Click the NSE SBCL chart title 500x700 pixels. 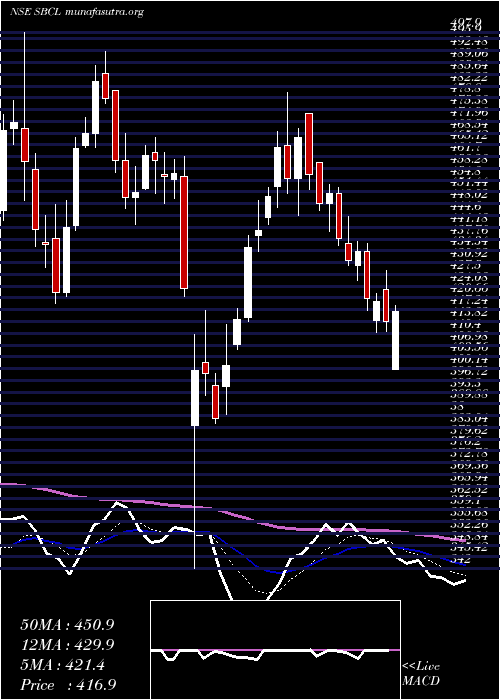[x=76, y=12]
